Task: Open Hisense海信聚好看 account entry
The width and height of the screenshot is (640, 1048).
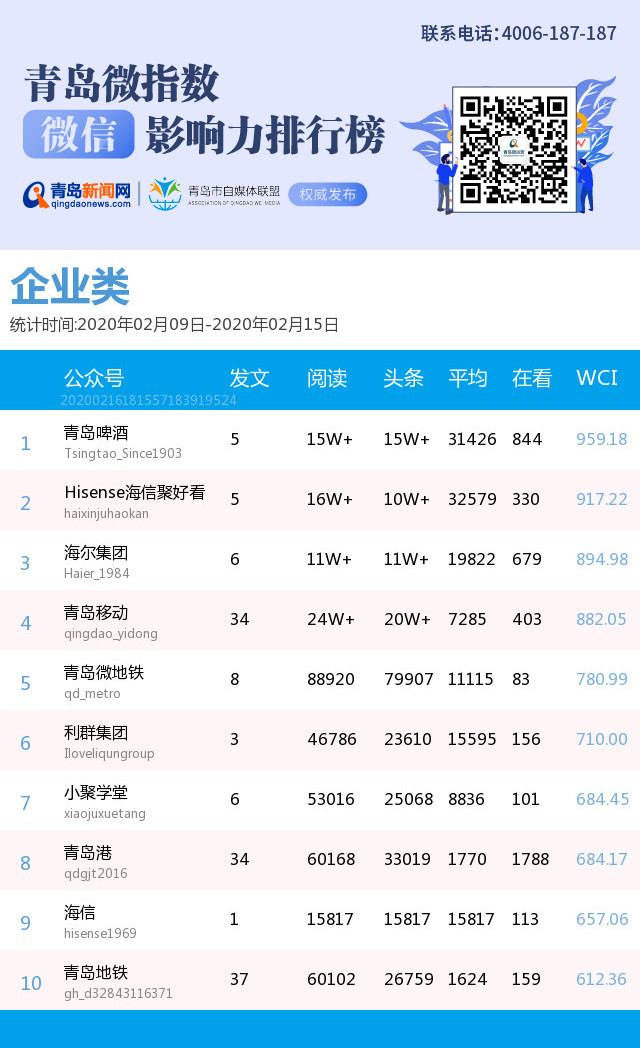Action: point(134,493)
